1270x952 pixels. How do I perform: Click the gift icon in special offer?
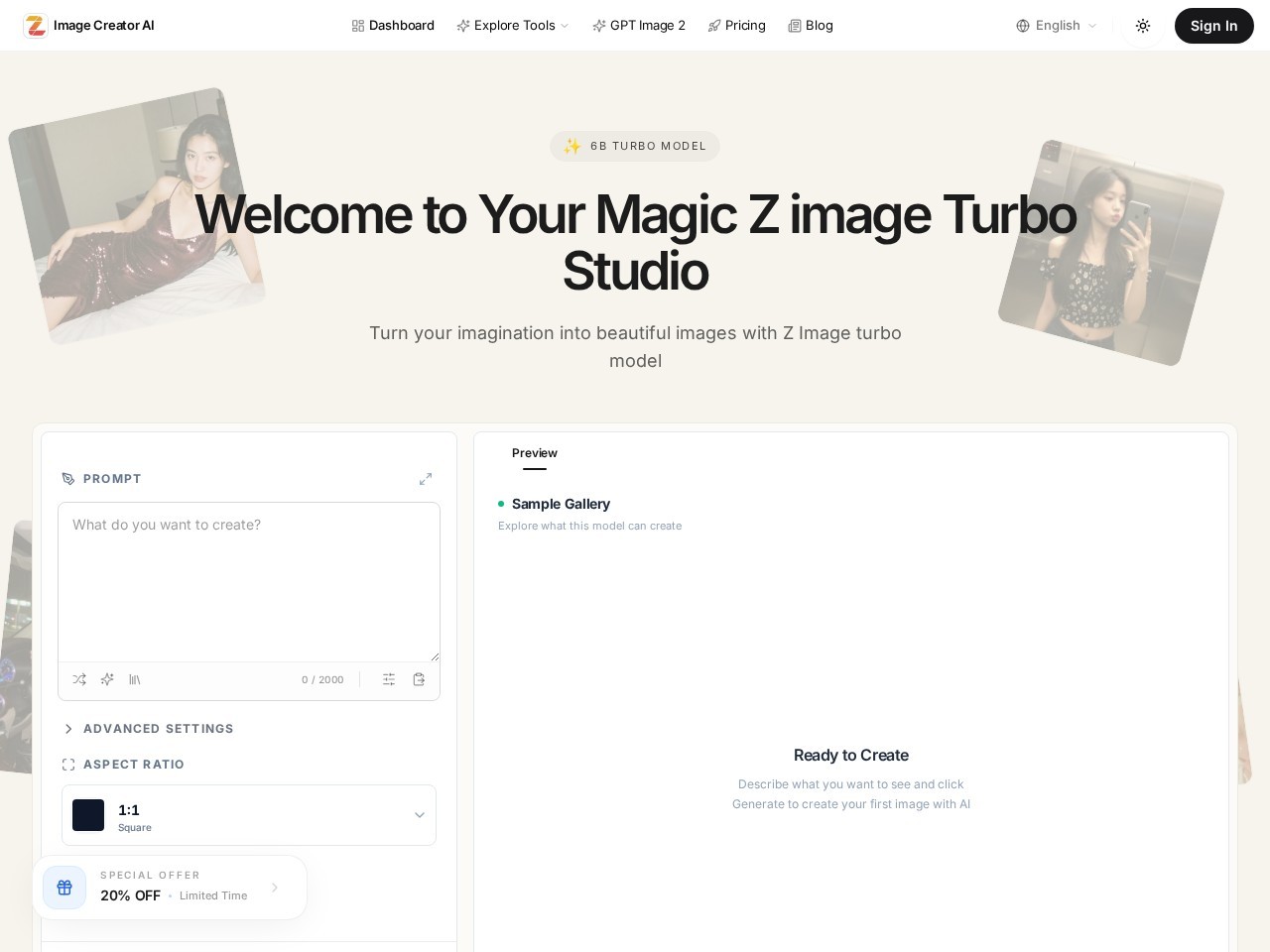[64, 888]
